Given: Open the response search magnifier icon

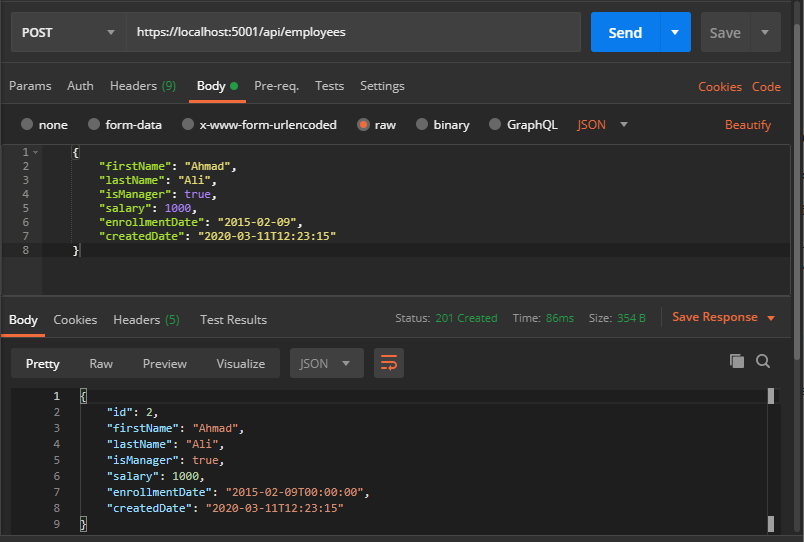Looking at the screenshot, I should (763, 361).
